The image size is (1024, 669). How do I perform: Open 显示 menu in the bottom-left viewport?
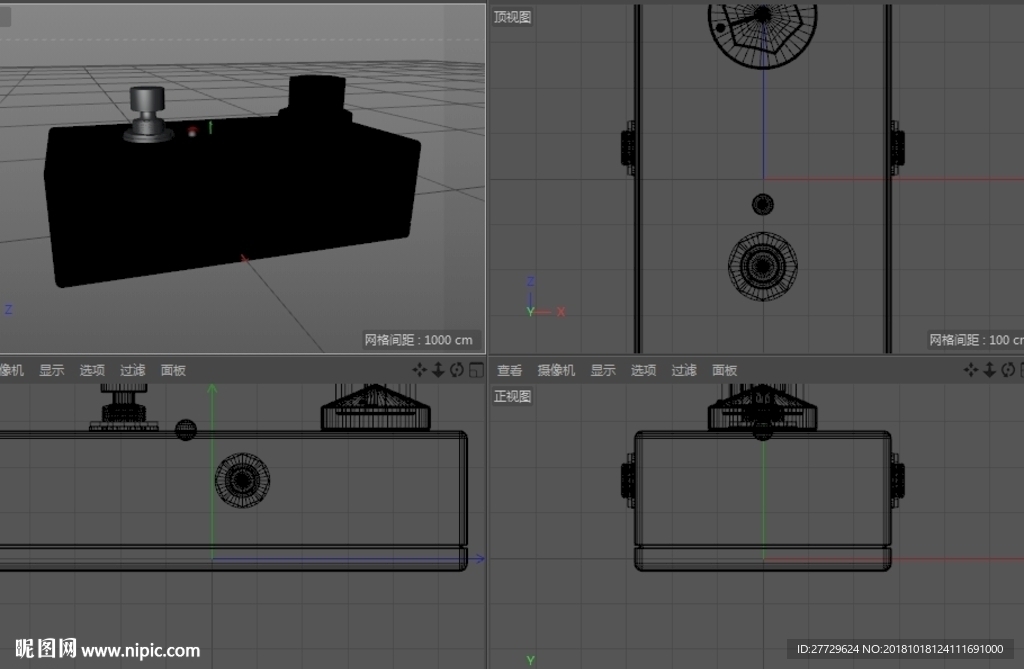click(52, 370)
